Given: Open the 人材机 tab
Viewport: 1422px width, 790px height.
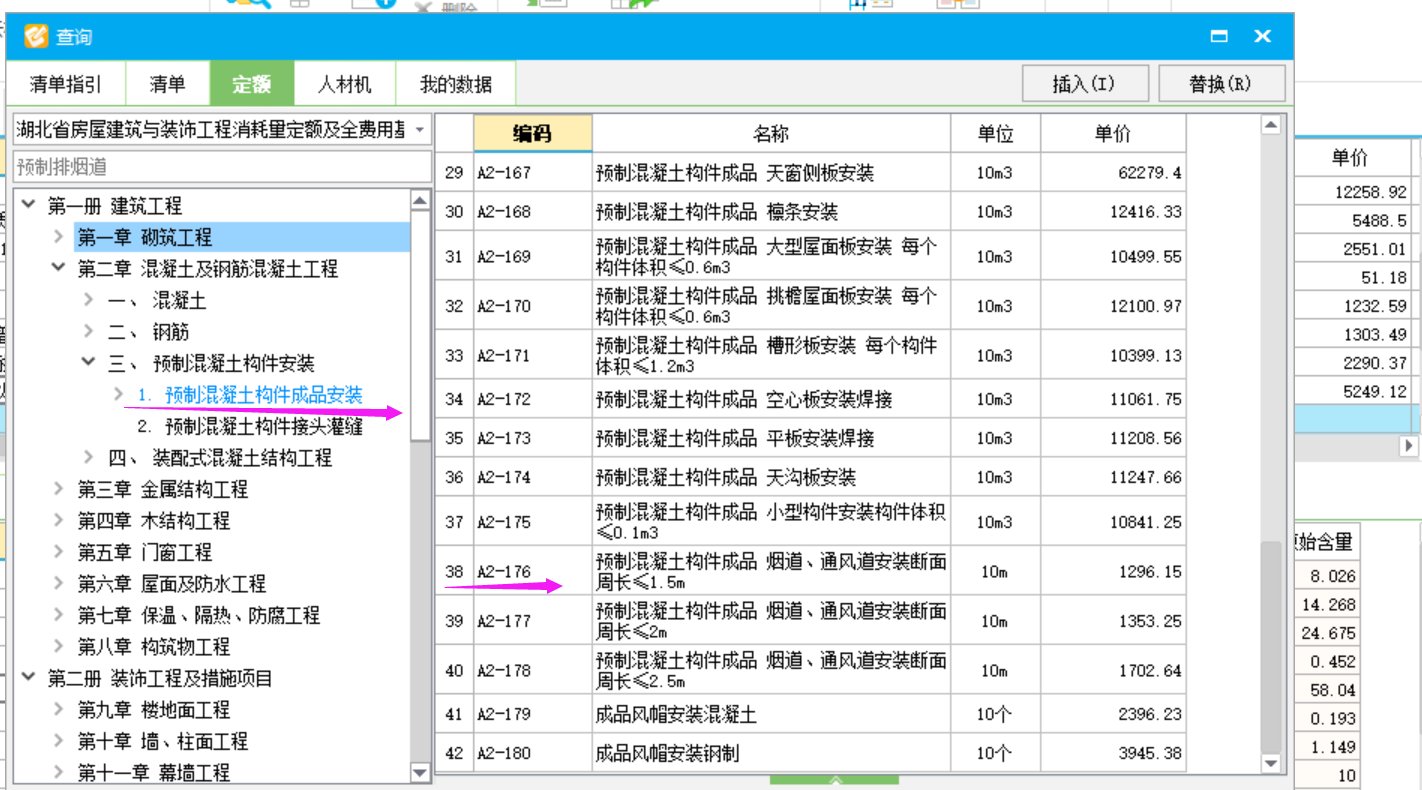Looking at the screenshot, I should 345,84.
